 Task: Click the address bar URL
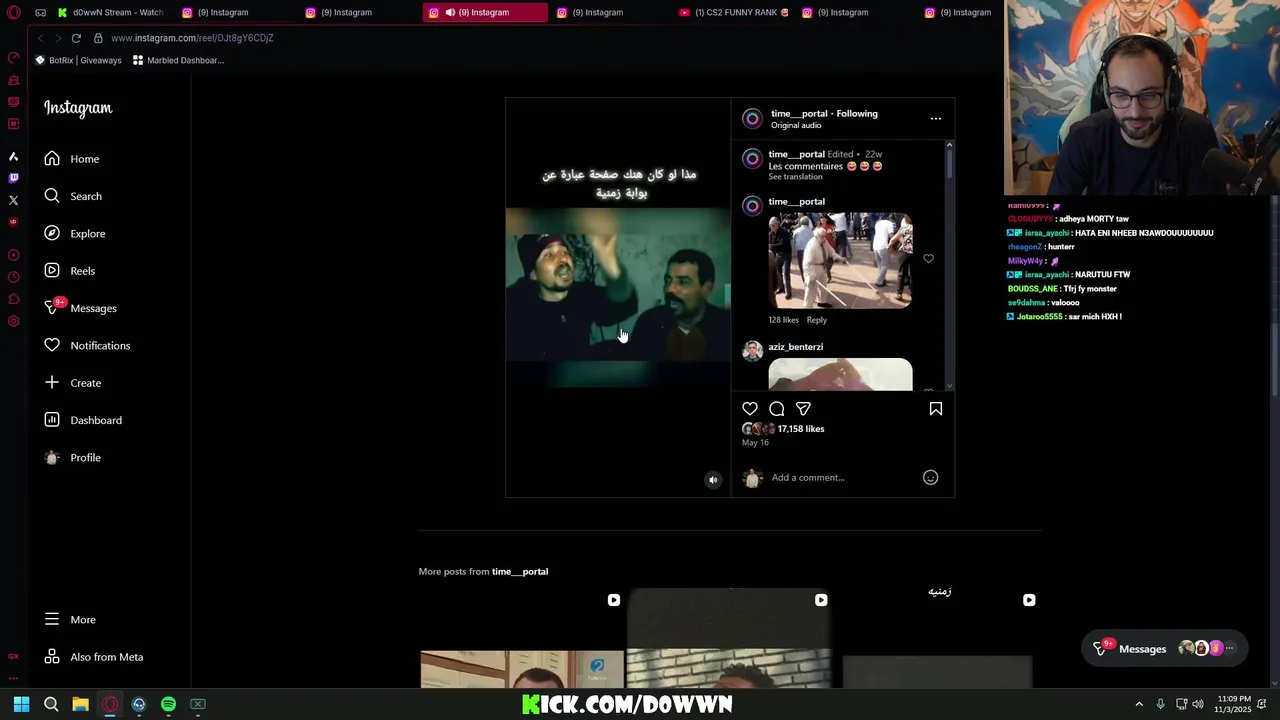coord(192,38)
